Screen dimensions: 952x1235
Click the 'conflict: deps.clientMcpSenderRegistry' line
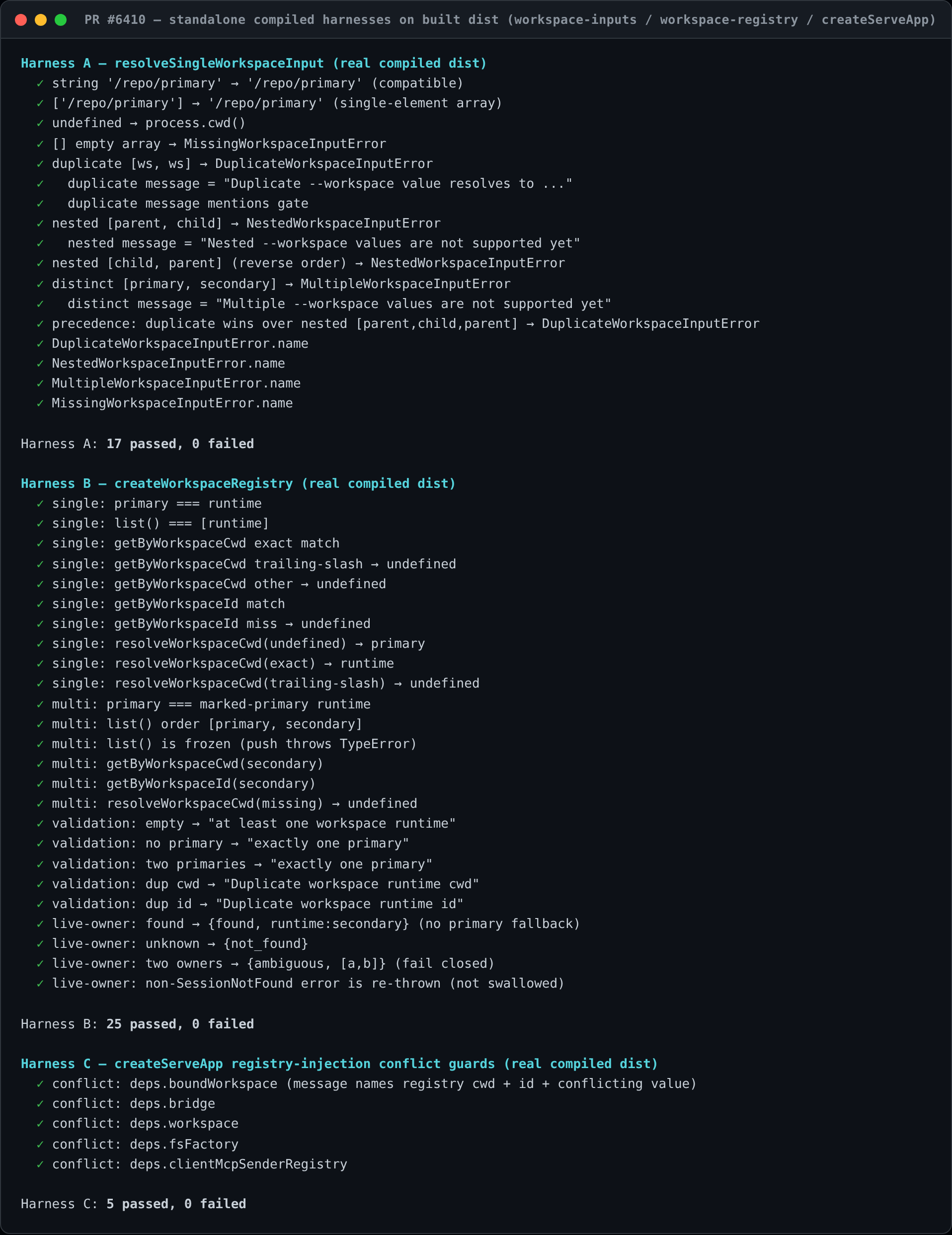200,1164
